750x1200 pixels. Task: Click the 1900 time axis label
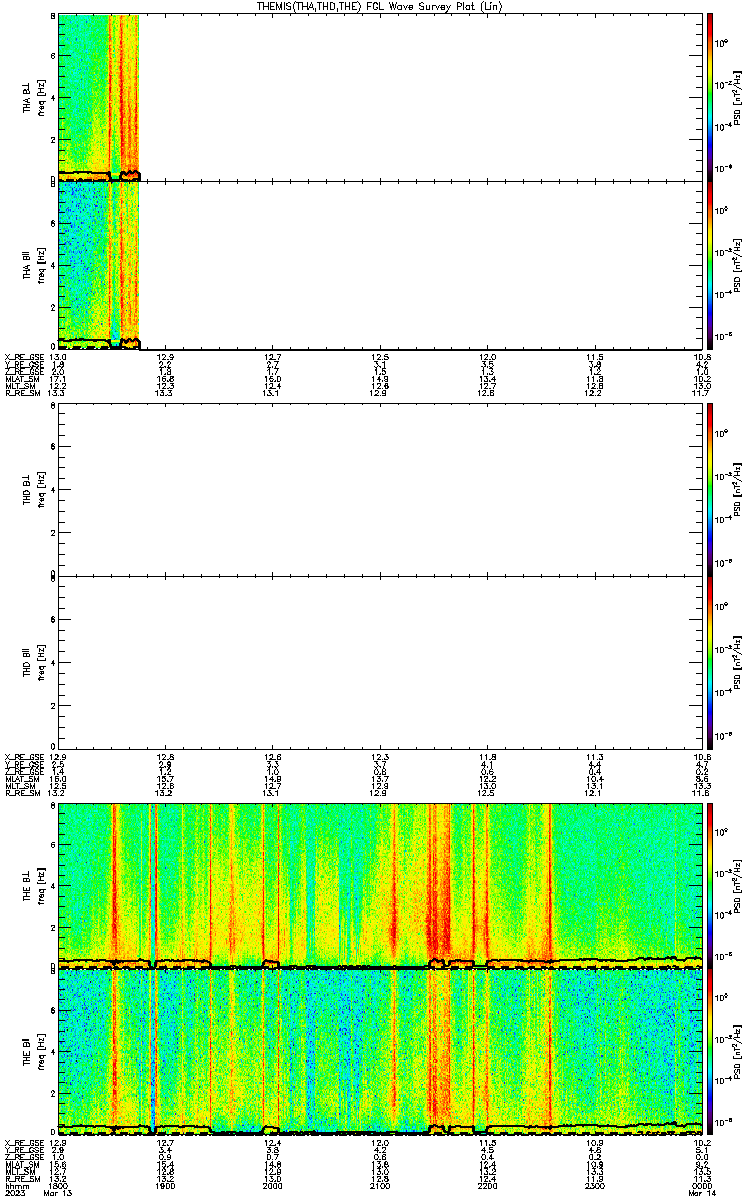click(166, 1185)
